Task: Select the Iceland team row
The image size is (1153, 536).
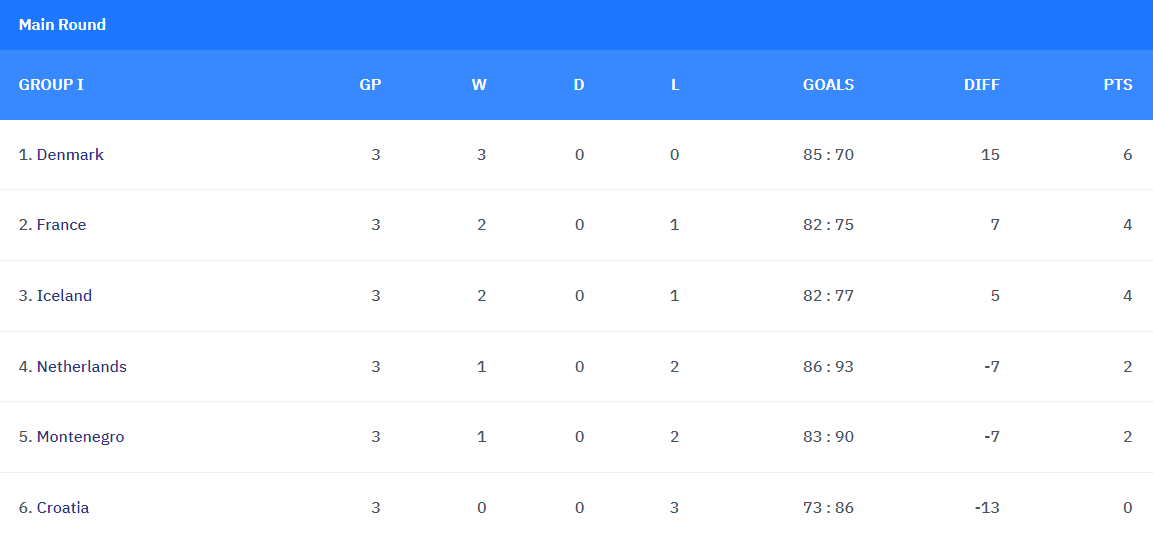Action: click(x=64, y=296)
